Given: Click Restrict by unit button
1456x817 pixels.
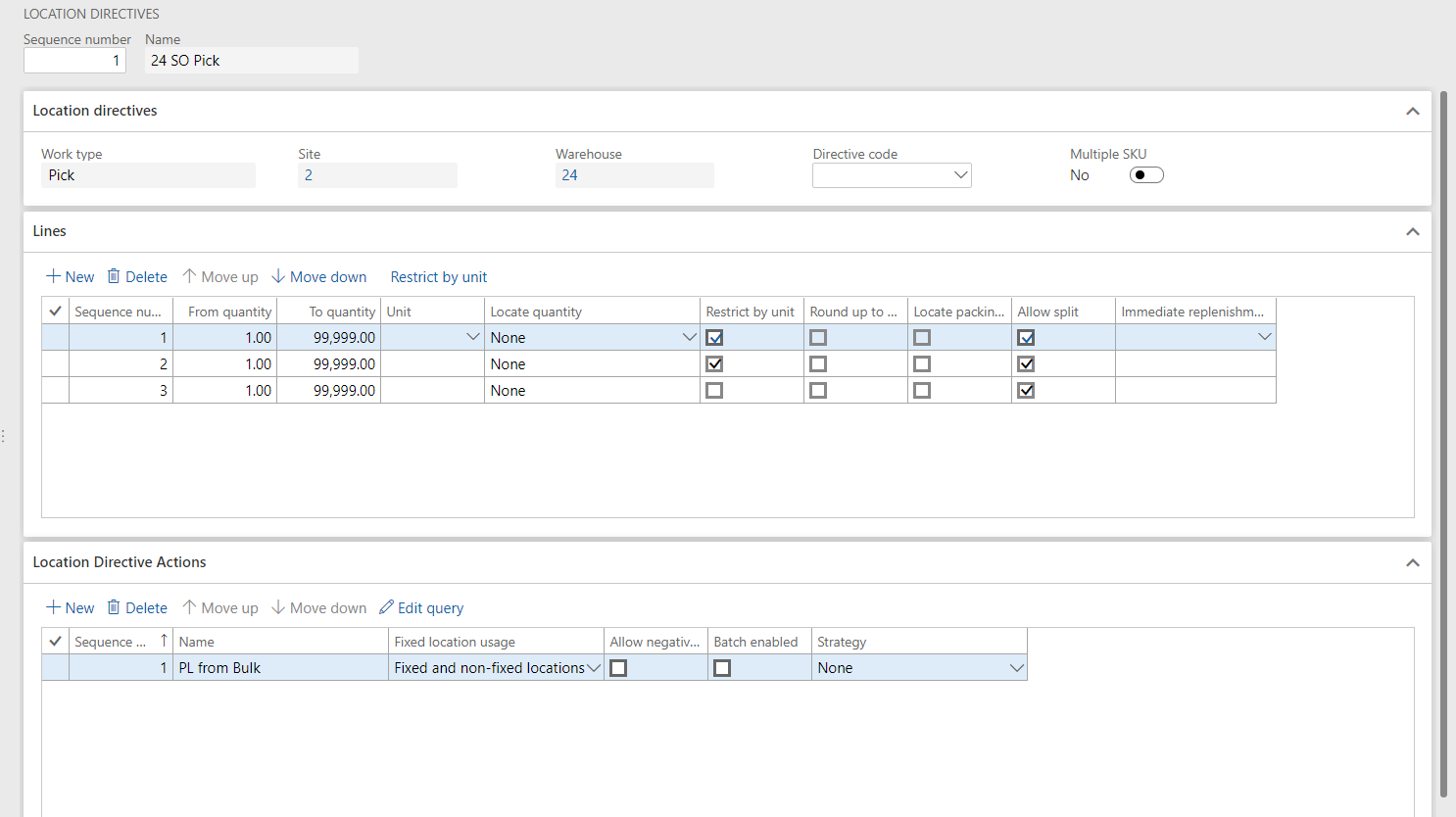Looking at the screenshot, I should [438, 277].
